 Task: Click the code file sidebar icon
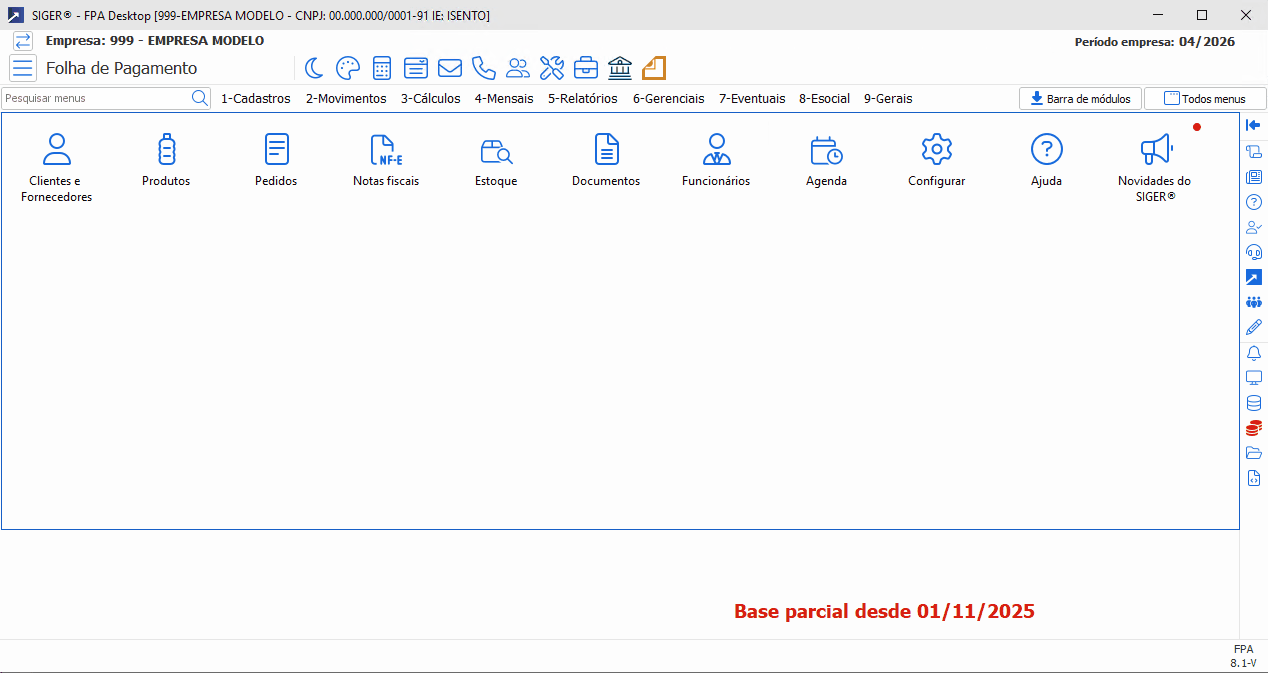(1253, 478)
